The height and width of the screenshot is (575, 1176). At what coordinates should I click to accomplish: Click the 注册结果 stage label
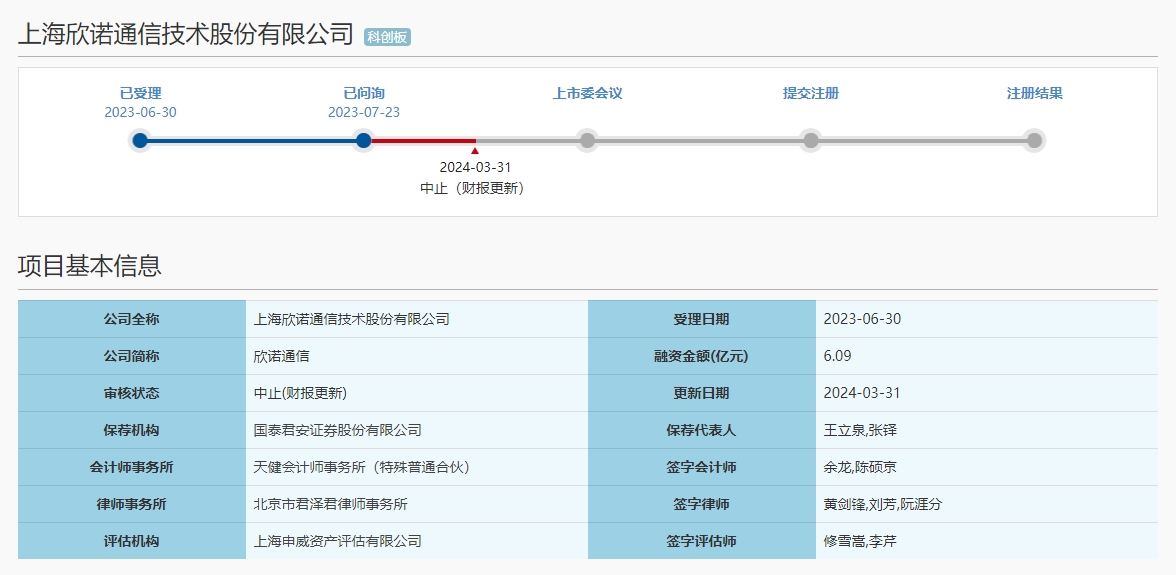tap(1034, 94)
